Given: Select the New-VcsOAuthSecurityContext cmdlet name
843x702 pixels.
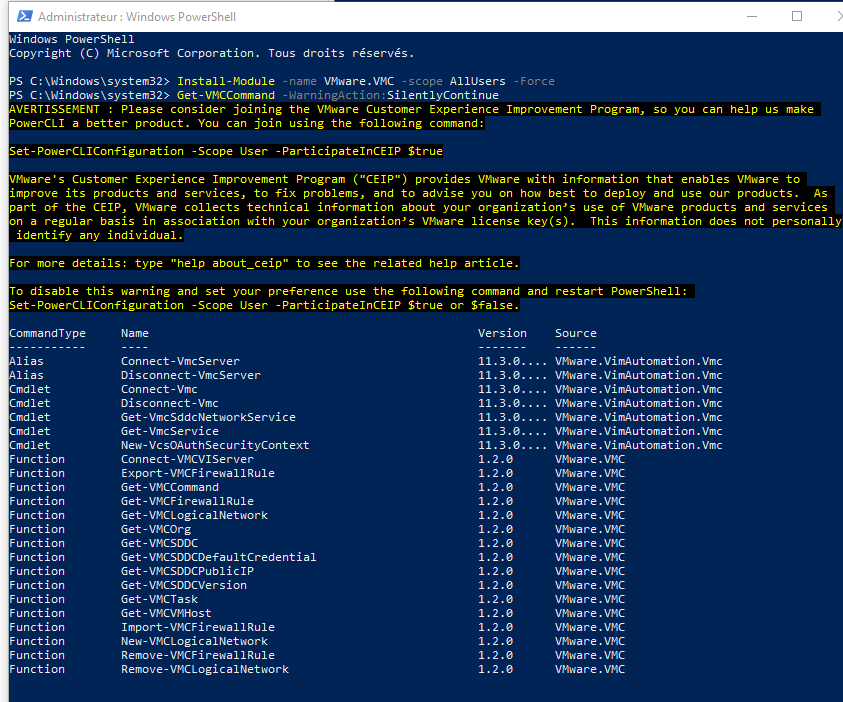Looking at the screenshot, I should [215, 445].
